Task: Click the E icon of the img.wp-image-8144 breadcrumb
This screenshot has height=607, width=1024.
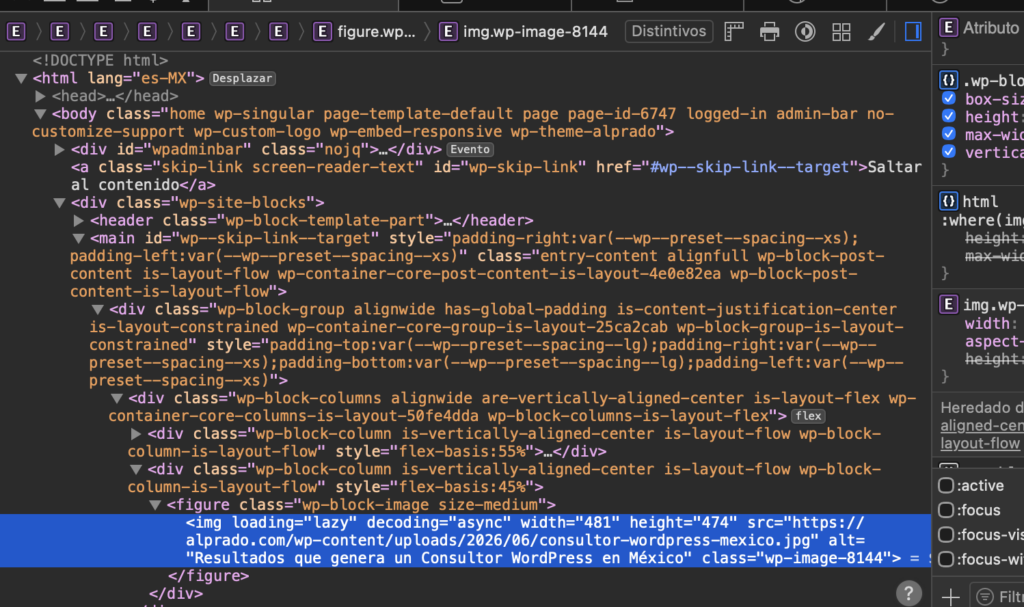Action: coord(448,31)
